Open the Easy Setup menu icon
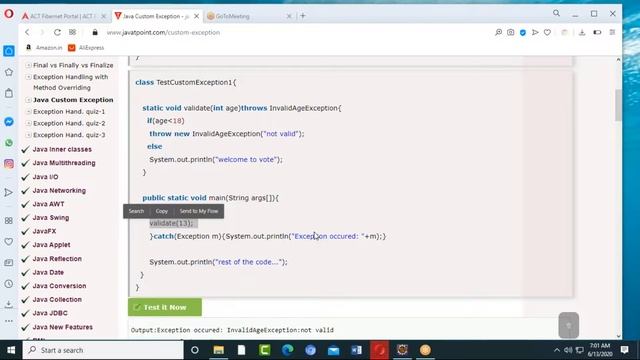Image resolution: width=640 pixels, height=360 pixels. (x=612, y=32)
